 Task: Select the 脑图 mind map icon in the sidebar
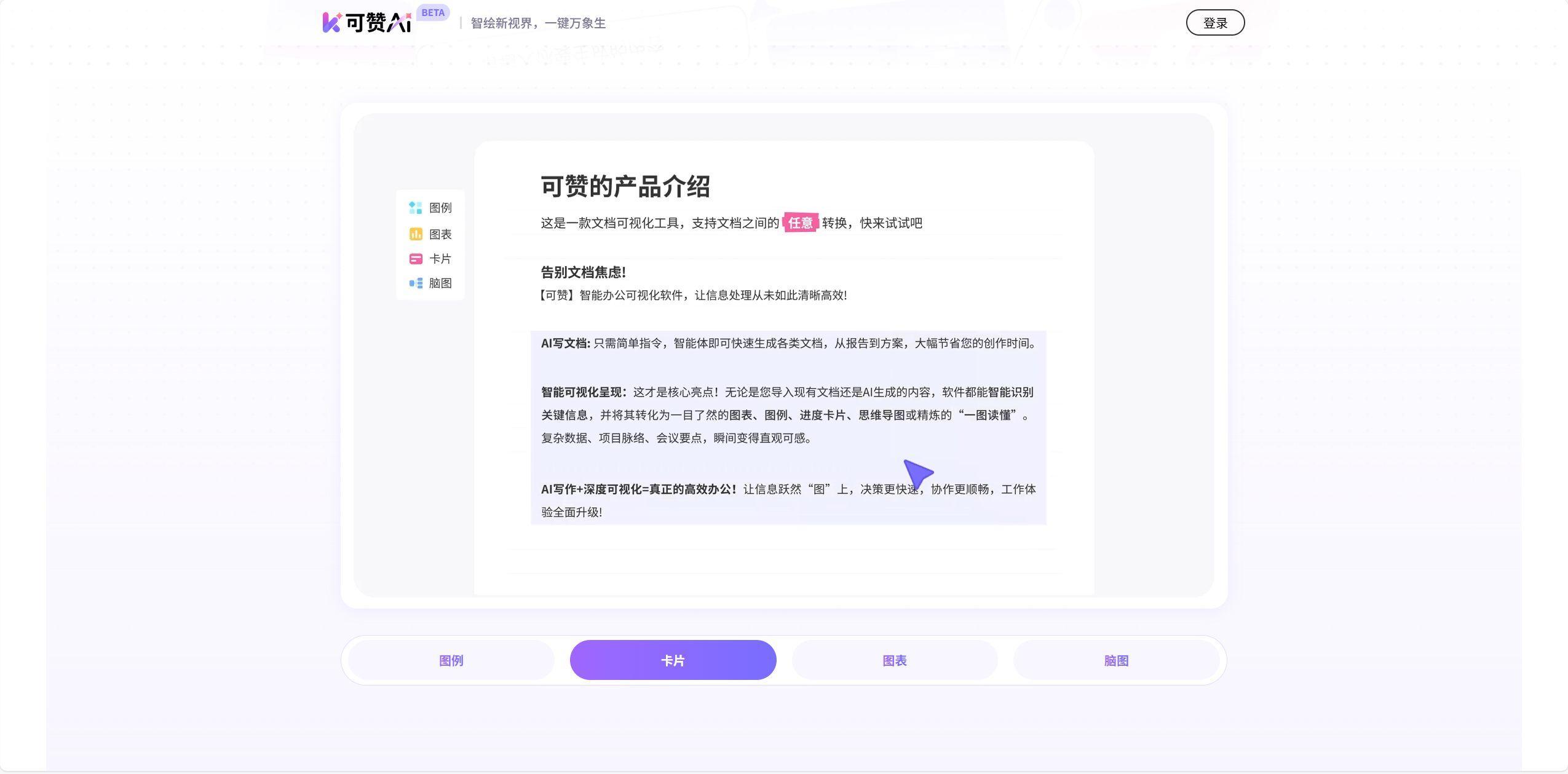(x=416, y=283)
